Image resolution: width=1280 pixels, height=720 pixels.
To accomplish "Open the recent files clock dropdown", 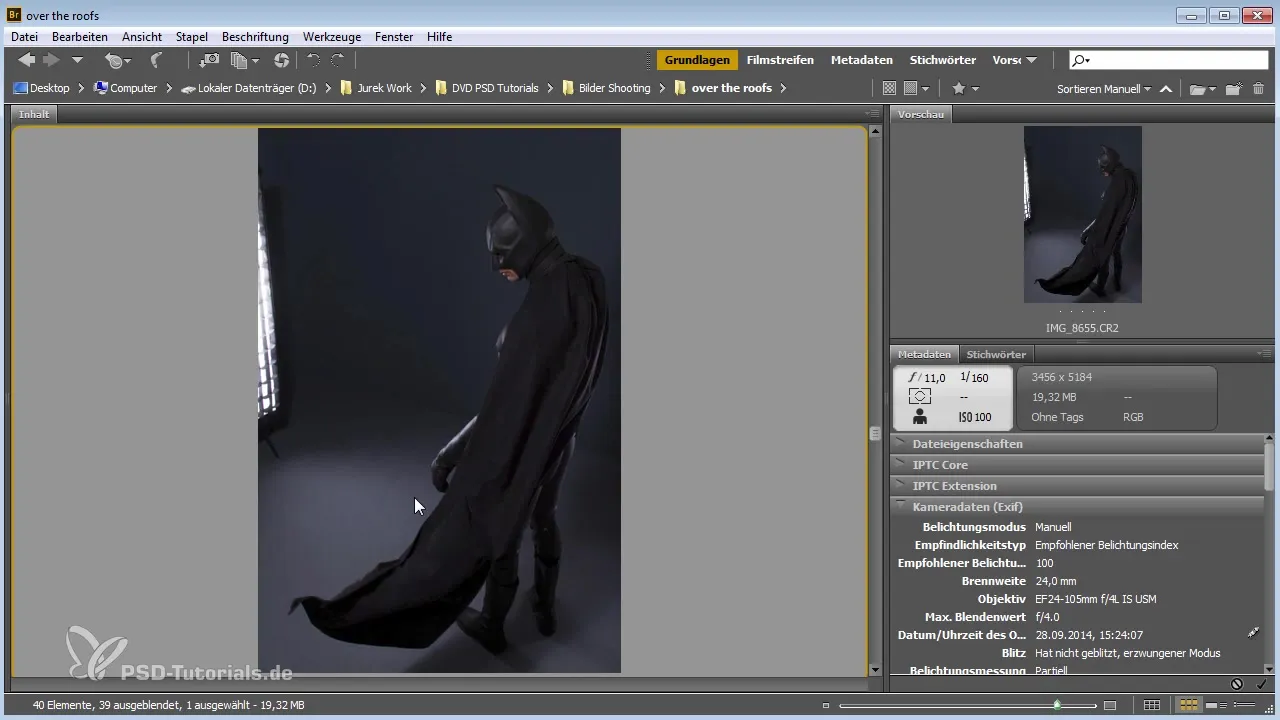I will coord(118,61).
